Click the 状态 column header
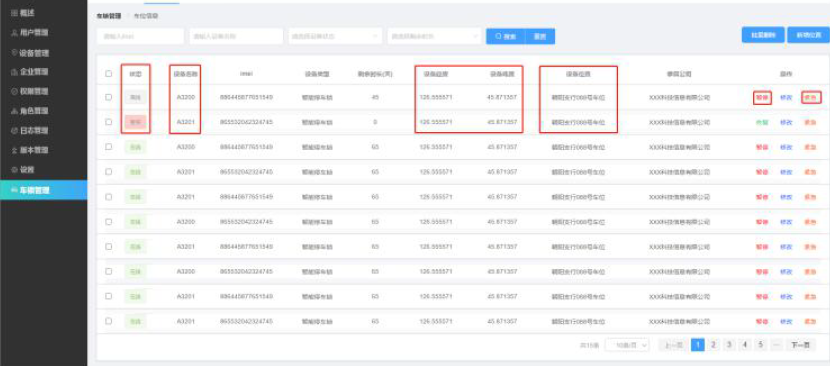Image resolution: width=830 pixels, height=366 pixels. tap(135, 74)
